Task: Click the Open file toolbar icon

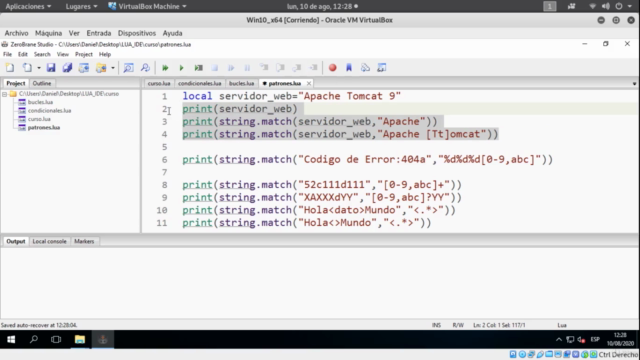Action: click(x=27, y=68)
